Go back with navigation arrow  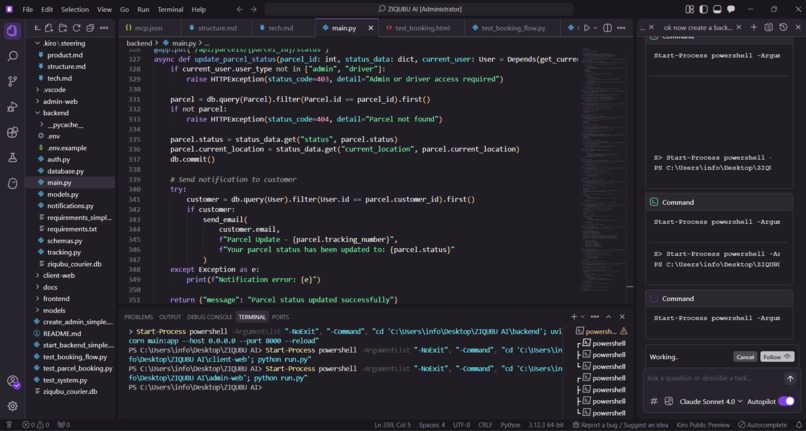coord(240,9)
